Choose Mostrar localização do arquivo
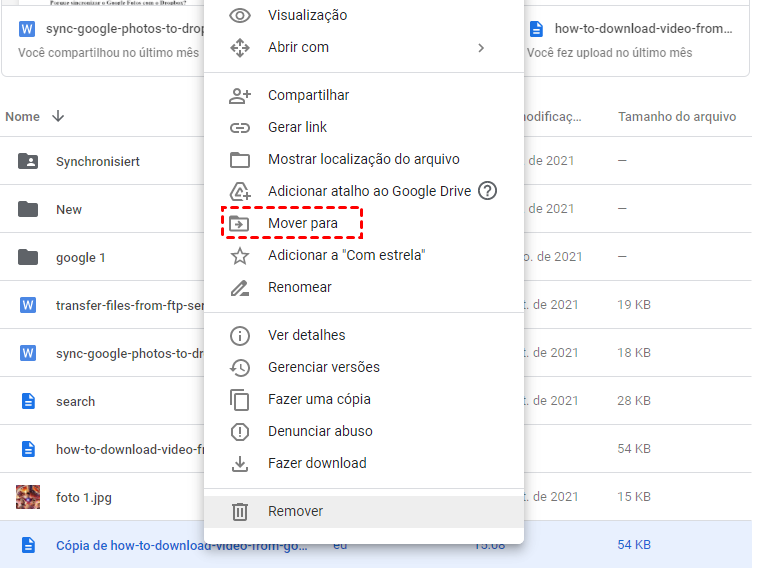Screen dimensions: 757x568 click(x=363, y=159)
